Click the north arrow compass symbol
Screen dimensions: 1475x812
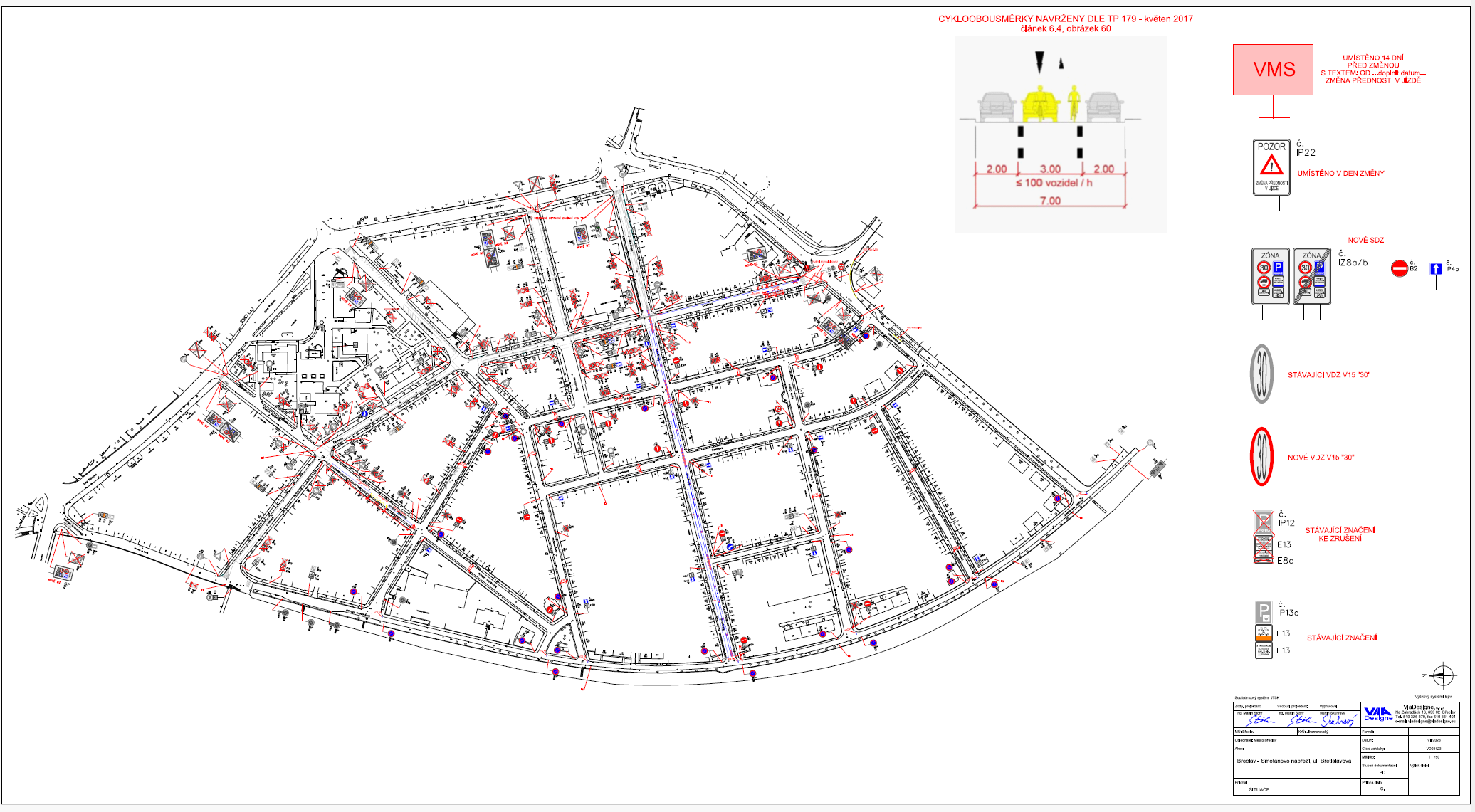(x=1442, y=675)
